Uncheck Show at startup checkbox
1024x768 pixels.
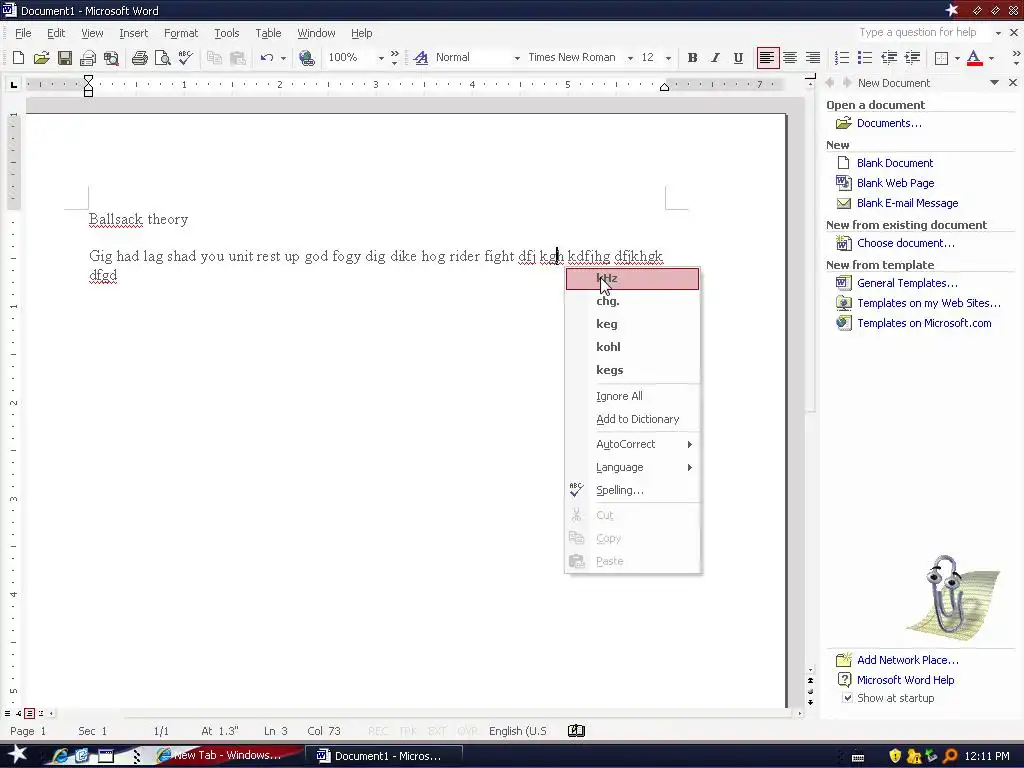click(x=847, y=697)
